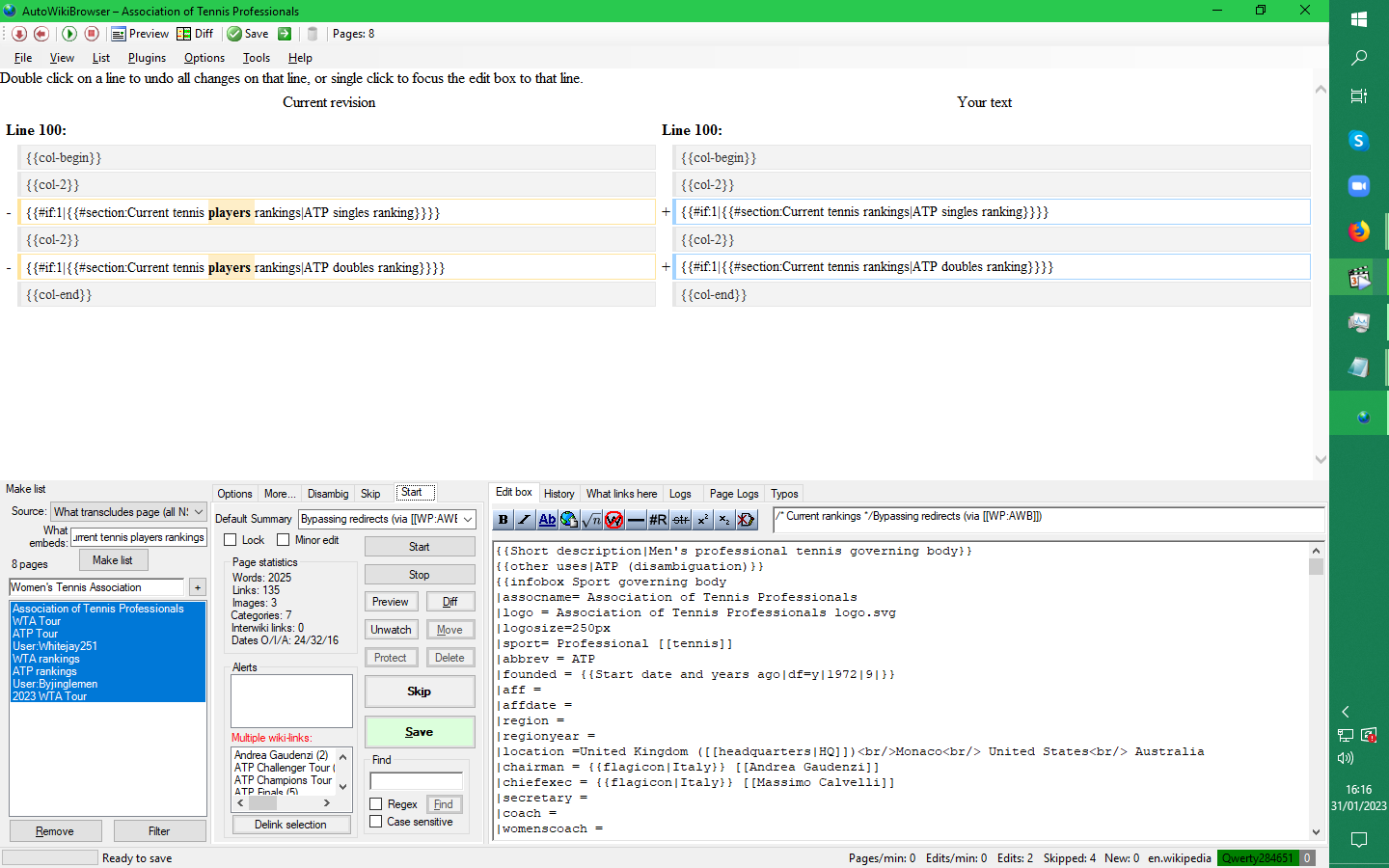Image resolution: width=1389 pixels, height=868 pixels.
Task: Click the Delink selection button
Action: click(290, 825)
